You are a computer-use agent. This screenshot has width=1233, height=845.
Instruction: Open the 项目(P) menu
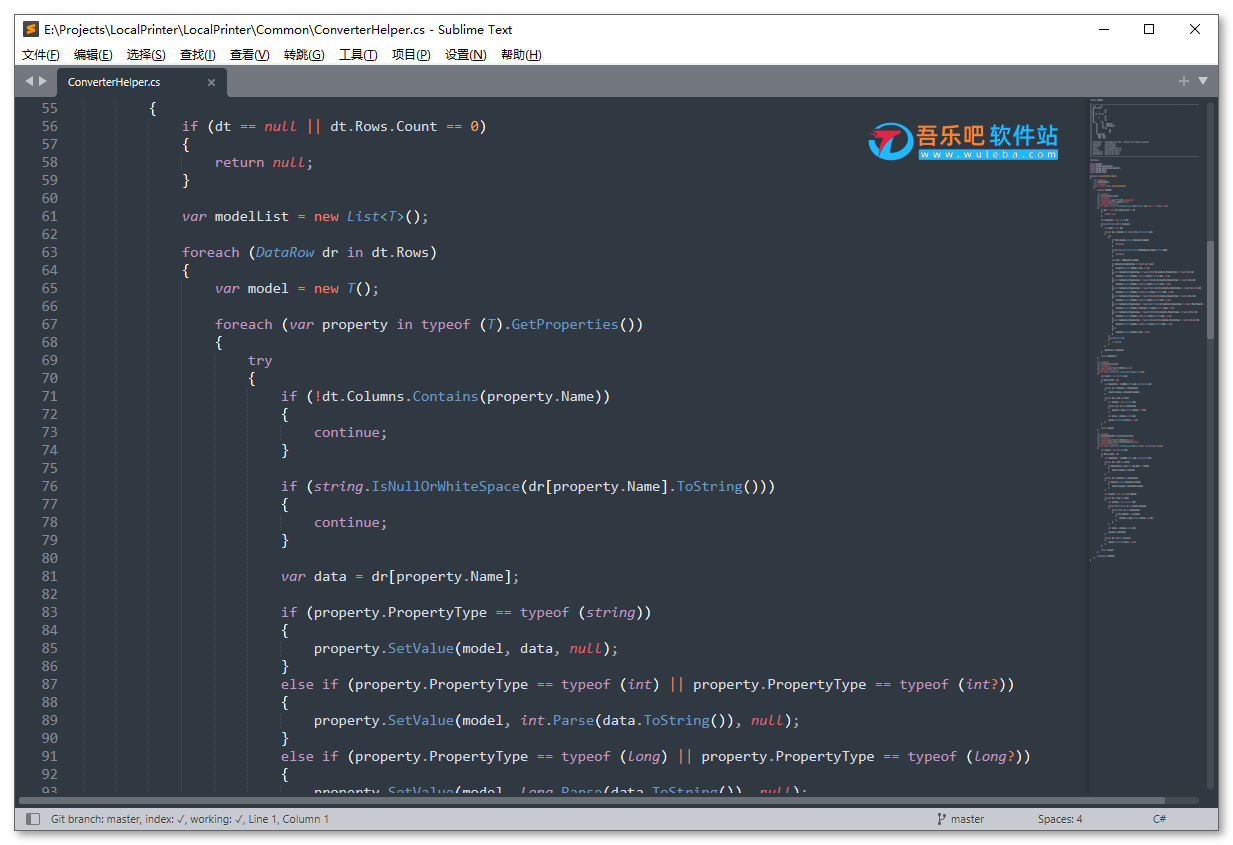[x=411, y=55]
